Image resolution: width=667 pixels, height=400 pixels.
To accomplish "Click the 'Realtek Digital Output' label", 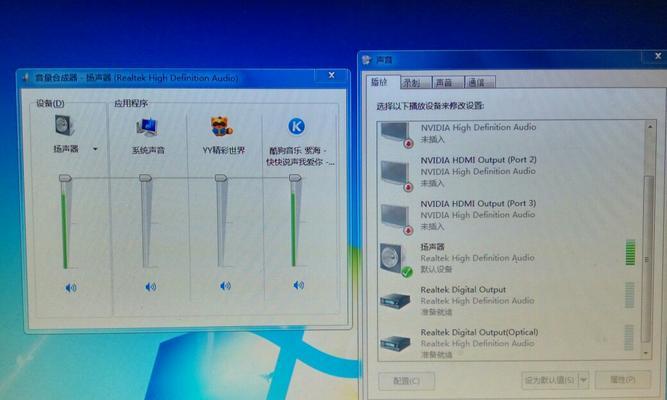I will [463, 290].
